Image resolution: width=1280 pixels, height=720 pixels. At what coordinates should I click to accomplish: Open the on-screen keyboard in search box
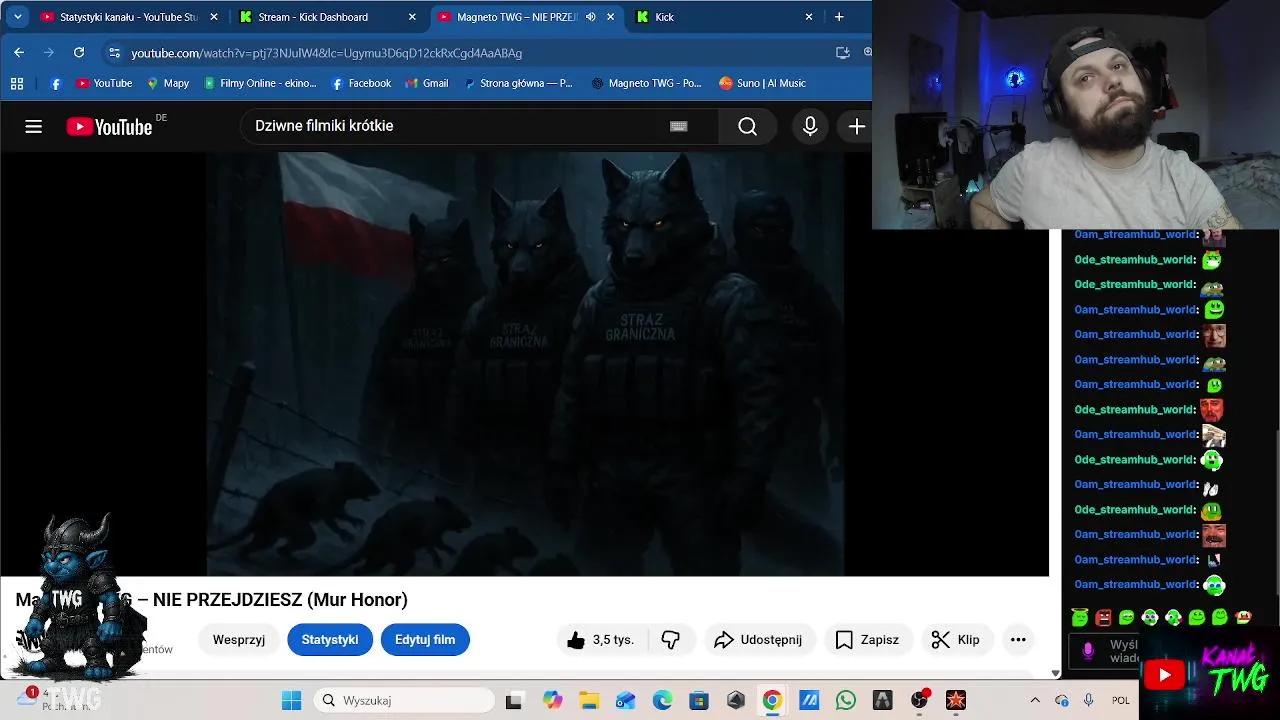679,126
